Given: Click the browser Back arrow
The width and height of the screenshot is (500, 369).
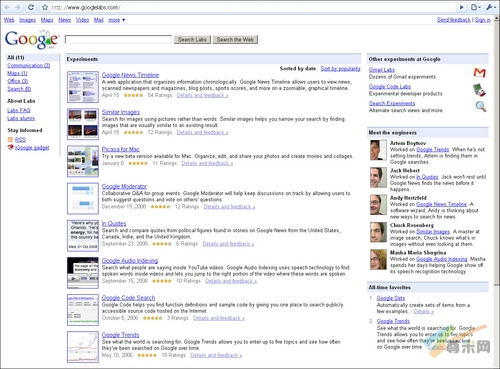Looking at the screenshot, I should [x=7, y=7].
